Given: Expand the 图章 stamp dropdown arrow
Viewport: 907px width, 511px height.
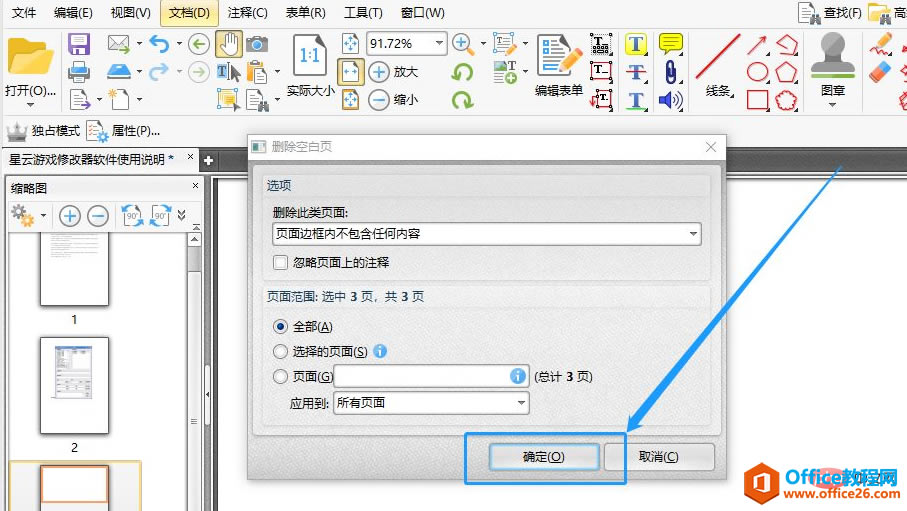Looking at the screenshot, I should tap(832, 105).
